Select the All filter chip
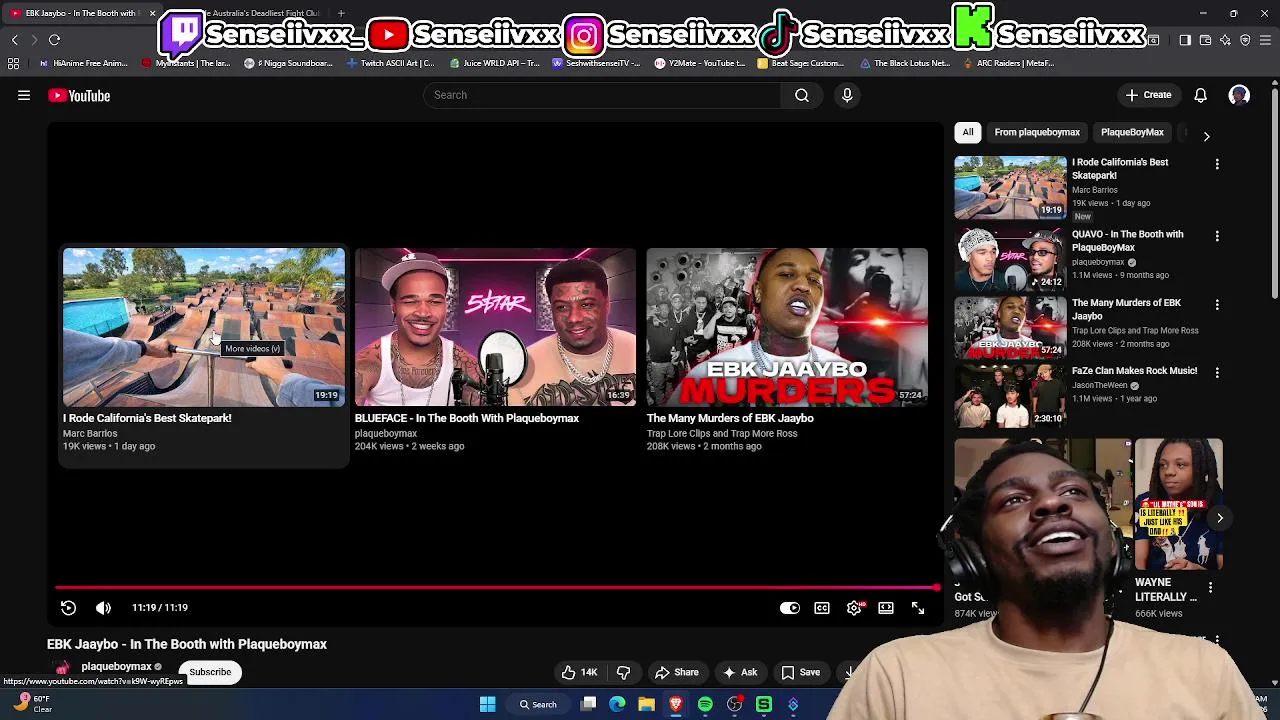Screen dimensions: 1280x720 click(x=968, y=132)
